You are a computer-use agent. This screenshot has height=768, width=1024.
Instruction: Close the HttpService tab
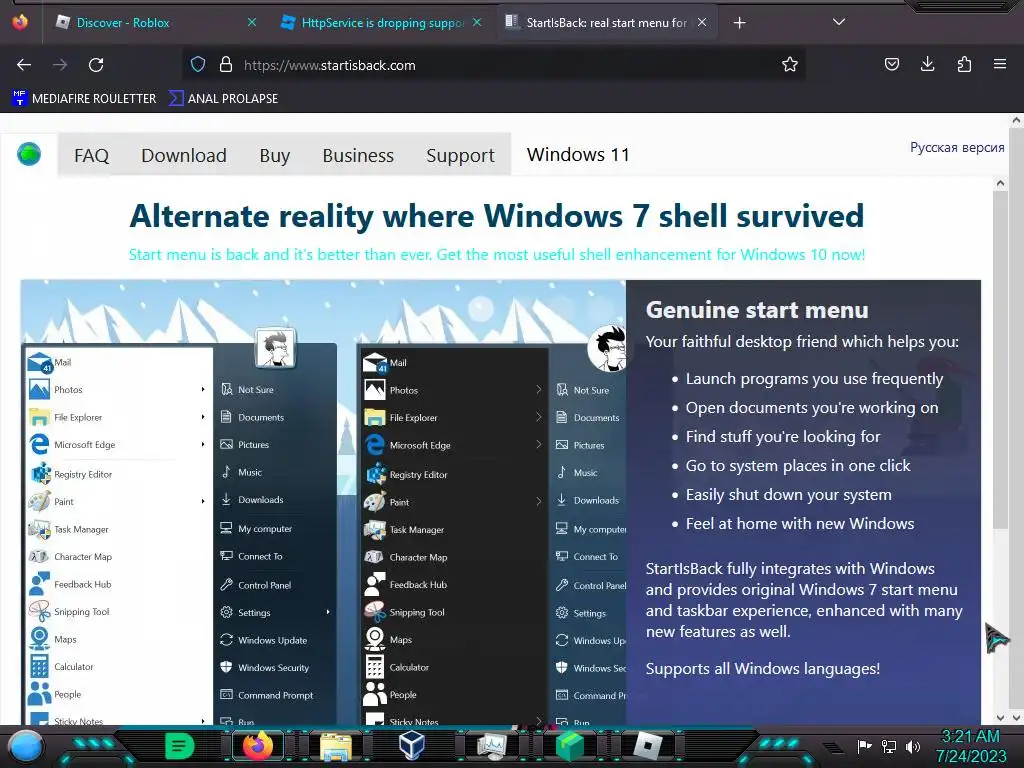477,22
